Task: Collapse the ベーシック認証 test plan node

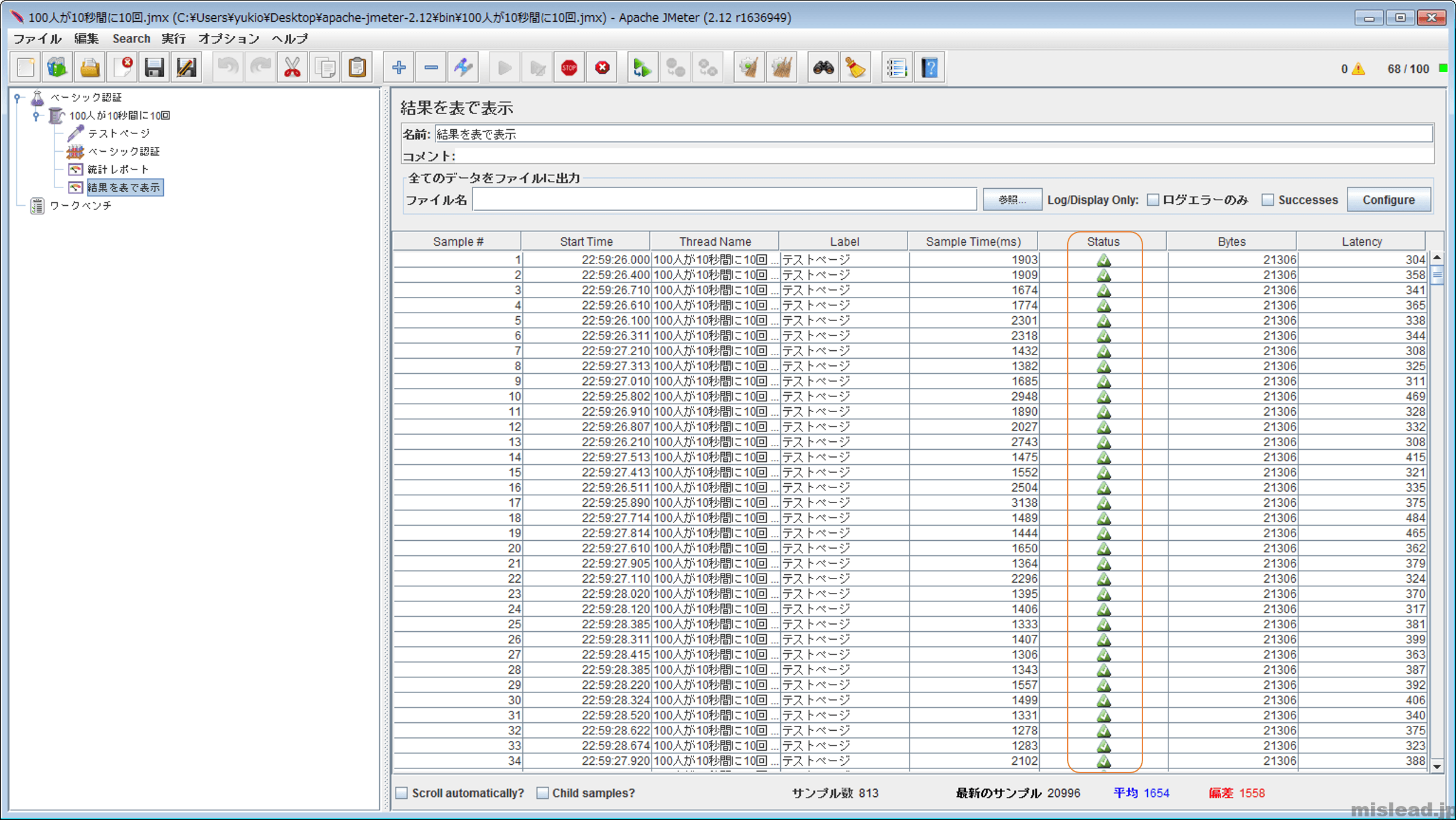Action: 18,97
